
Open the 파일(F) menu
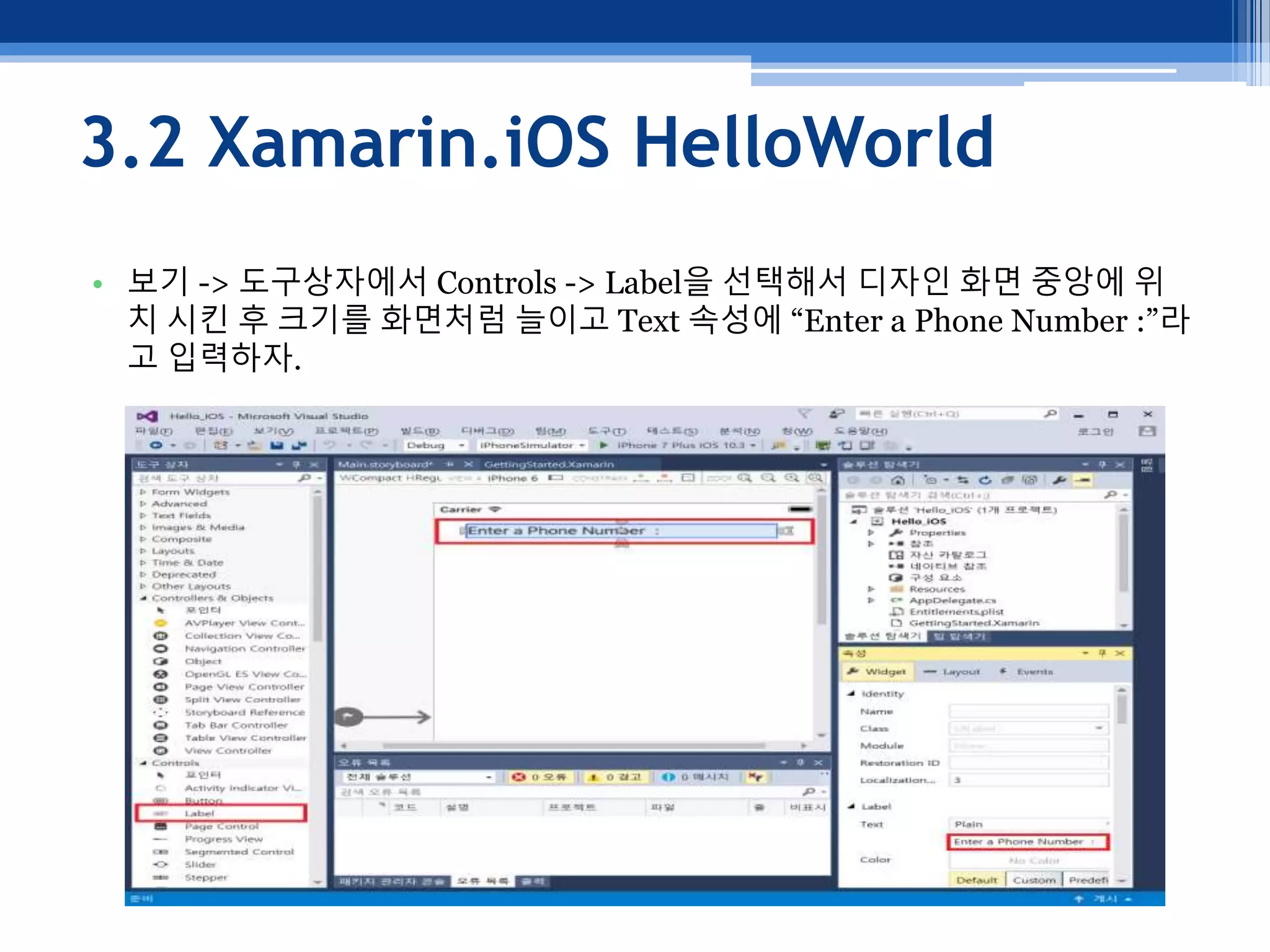click(154, 431)
